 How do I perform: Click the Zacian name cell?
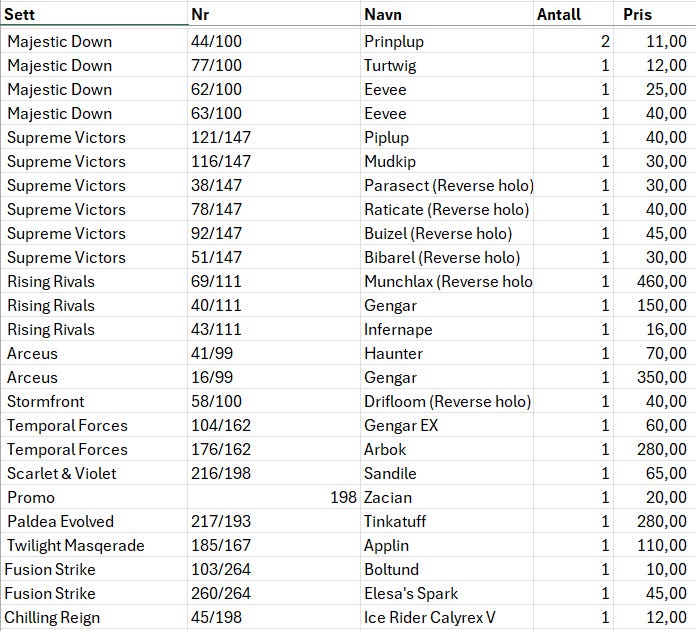[x=447, y=497]
